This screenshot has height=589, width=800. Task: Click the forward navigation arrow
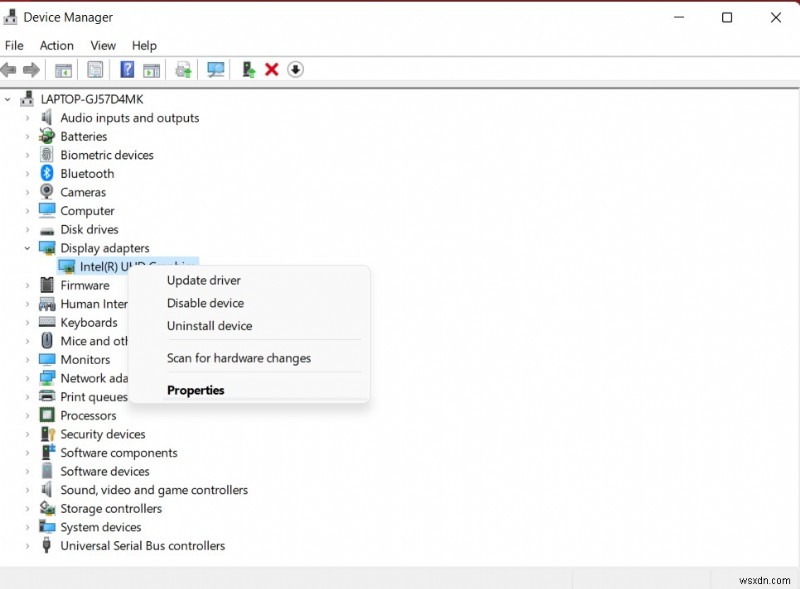(x=31, y=69)
